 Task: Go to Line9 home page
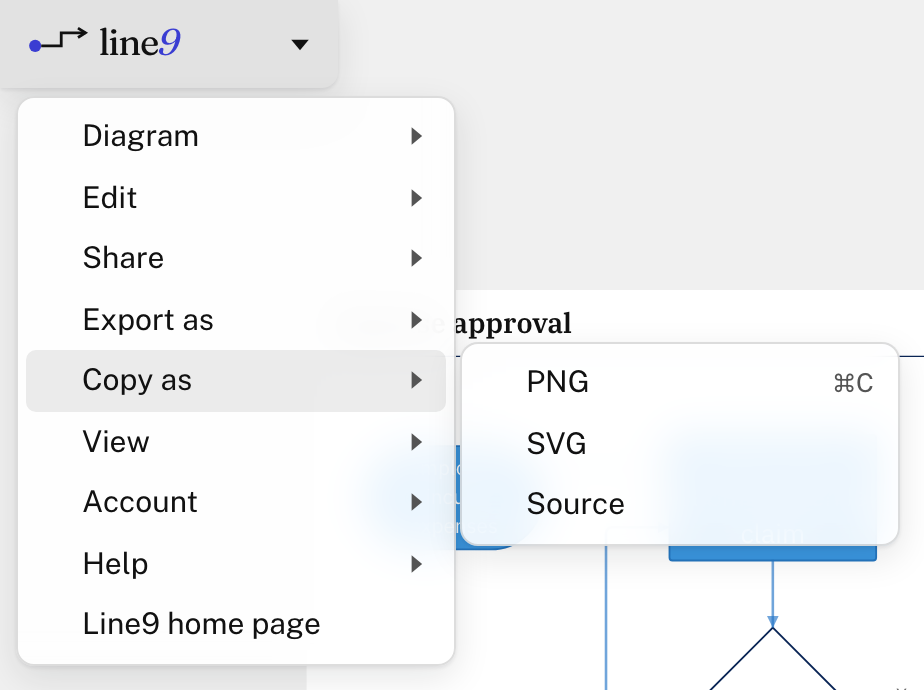coord(236,624)
